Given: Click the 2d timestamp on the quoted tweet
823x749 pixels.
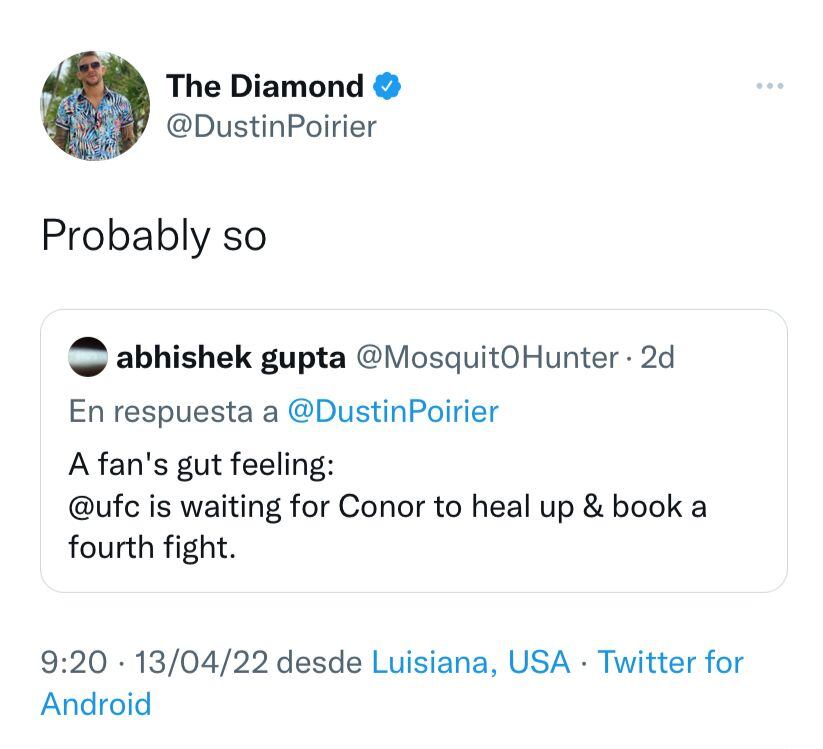Looking at the screenshot, I should 662,360.
